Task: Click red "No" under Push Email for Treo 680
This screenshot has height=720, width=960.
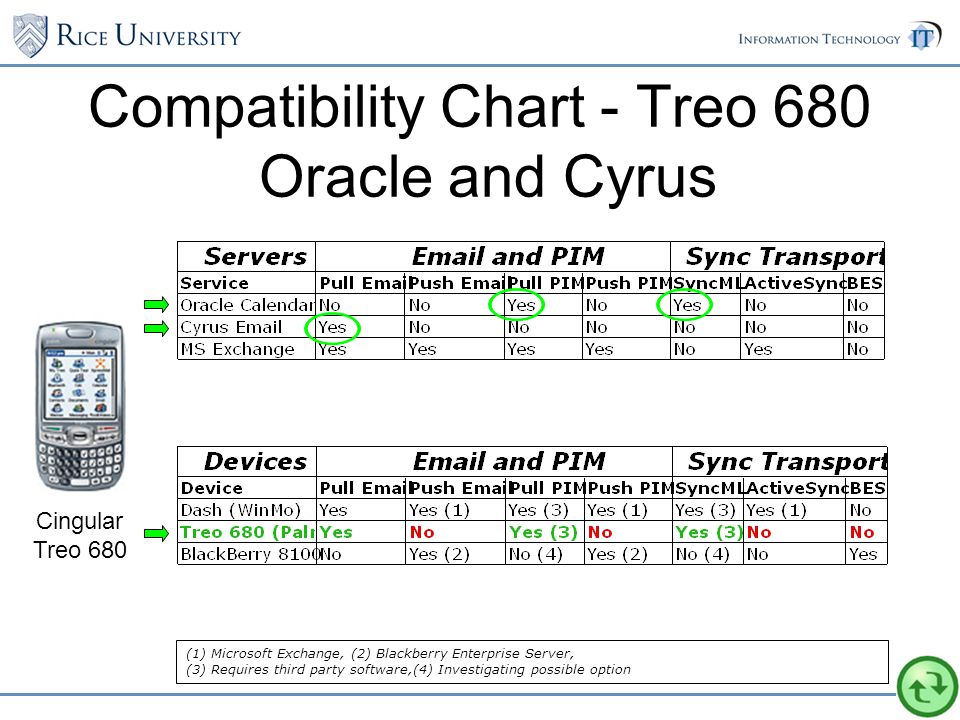Action: [422, 532]
